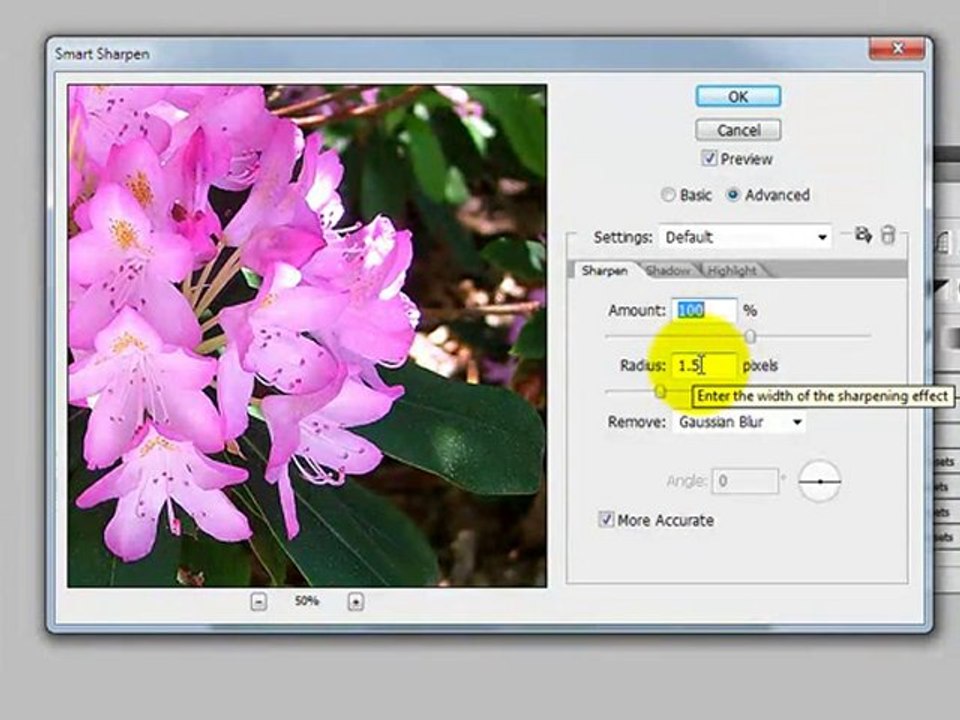Click the Amount percentage field

pos(704,310)
